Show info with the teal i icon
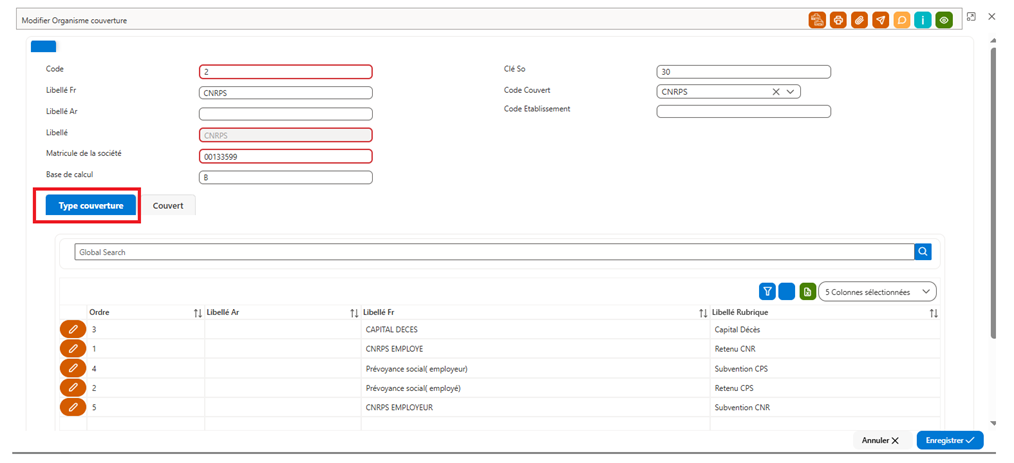1014x463 pixels. (x=923, y=20)
